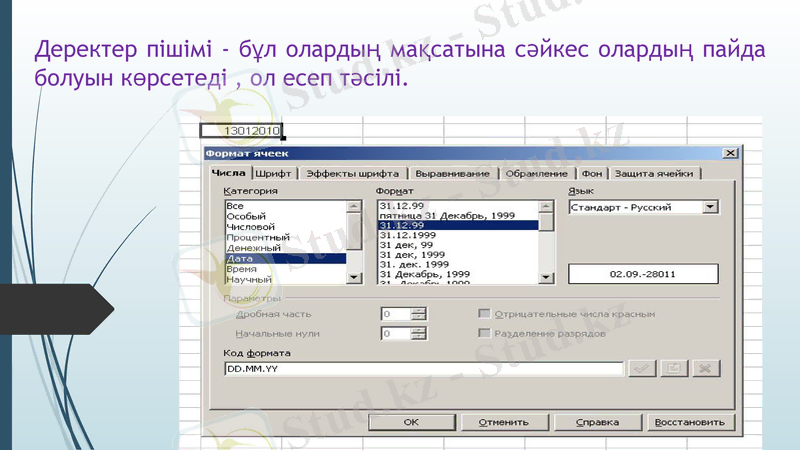Click the Начальные нули number field
800x450 pixels.
[395, 334]
